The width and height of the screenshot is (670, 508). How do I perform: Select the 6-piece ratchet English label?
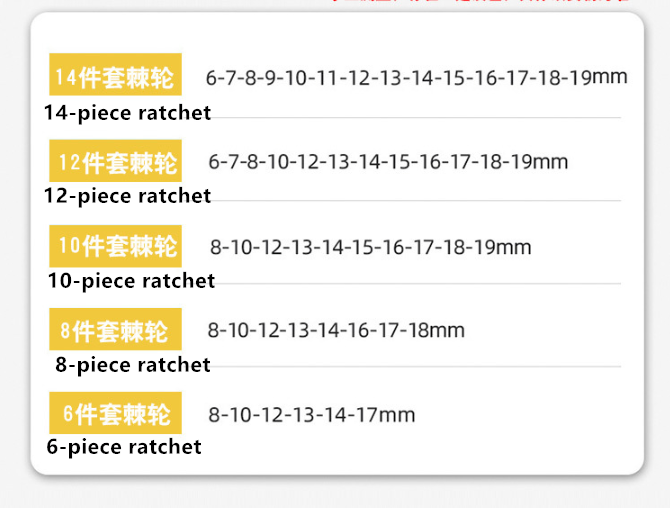tap(124, 447)
